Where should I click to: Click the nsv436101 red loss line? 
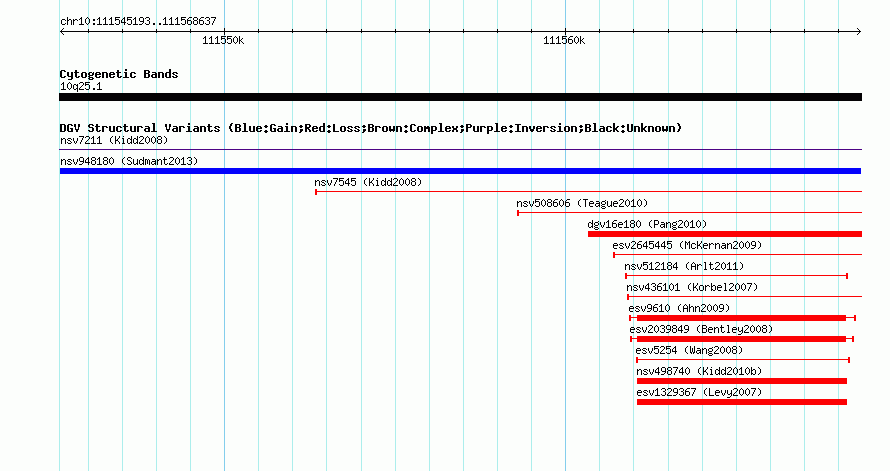click(745, 297)
